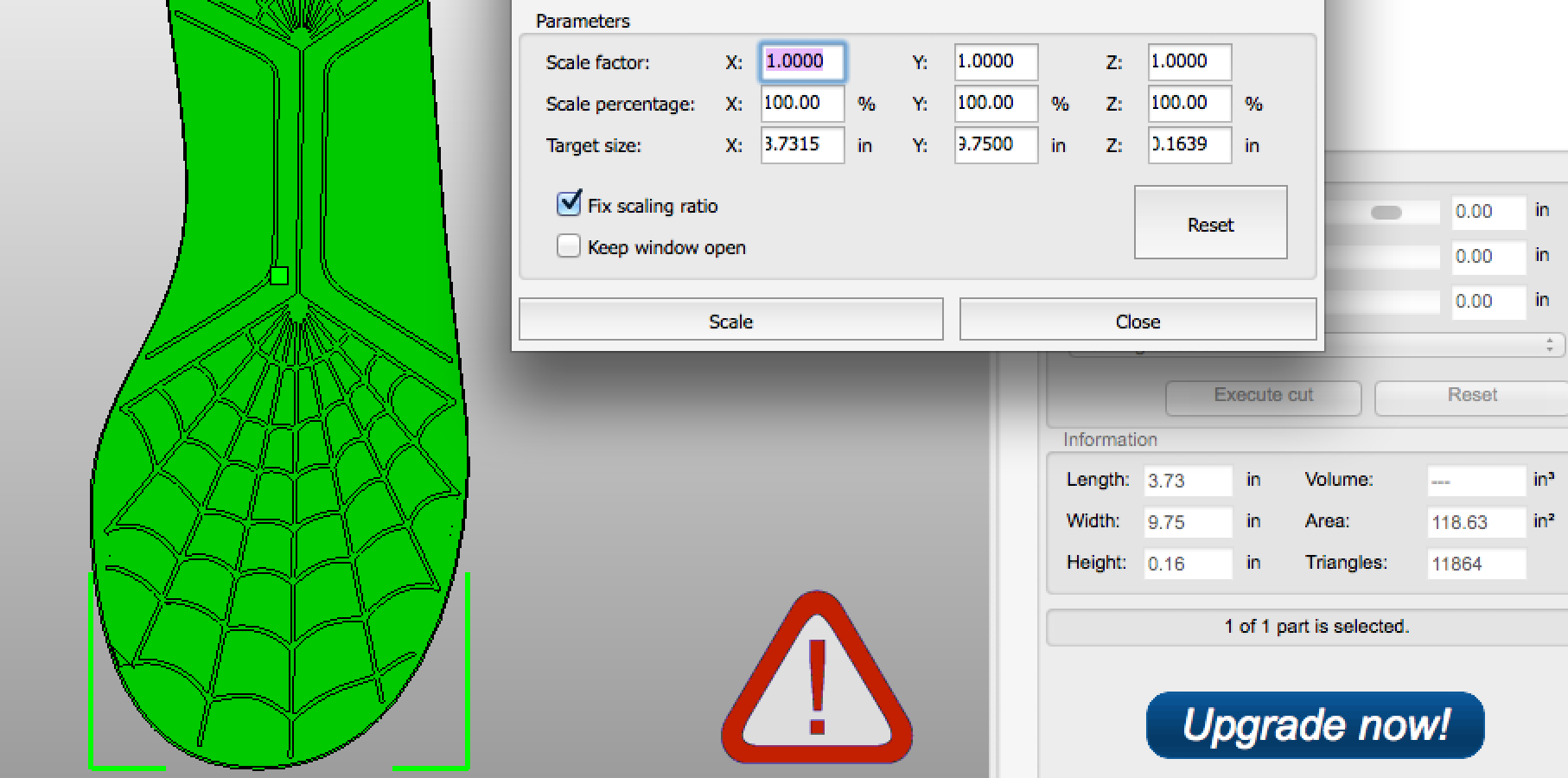This screenshot has width=1568, height=778.
Task: Click the second 0.00 in cut value field
Action: 1488,257
